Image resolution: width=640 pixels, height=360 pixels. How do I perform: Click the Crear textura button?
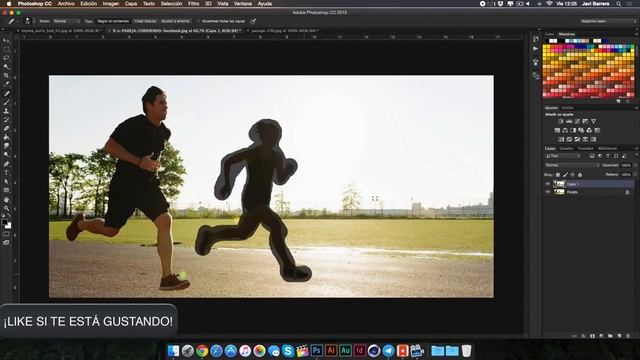[x=145, y=21]
